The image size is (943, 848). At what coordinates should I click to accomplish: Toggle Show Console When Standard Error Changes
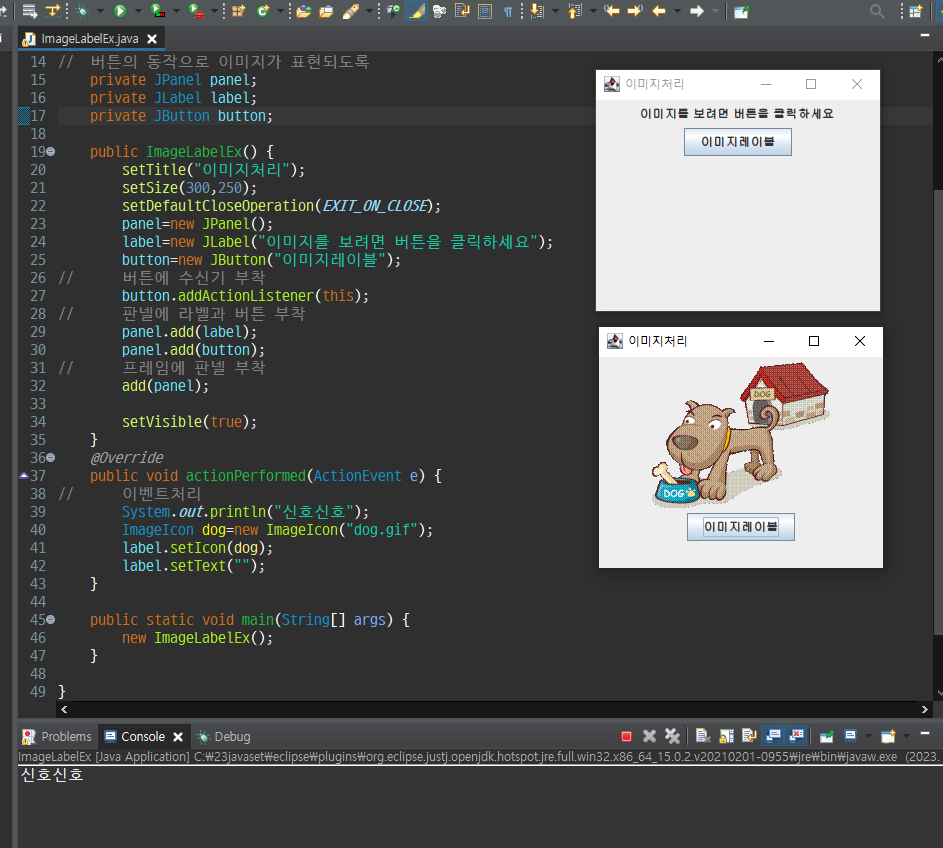(x=797, y=736)
